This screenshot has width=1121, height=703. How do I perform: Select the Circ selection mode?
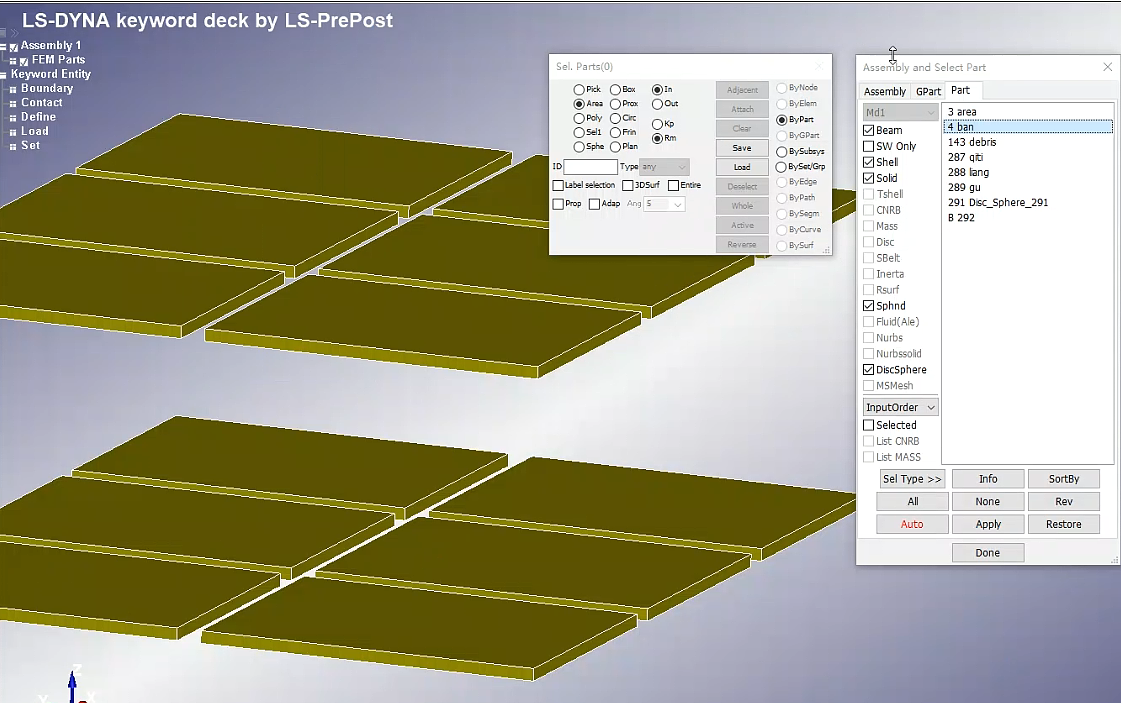click(615, 118)
